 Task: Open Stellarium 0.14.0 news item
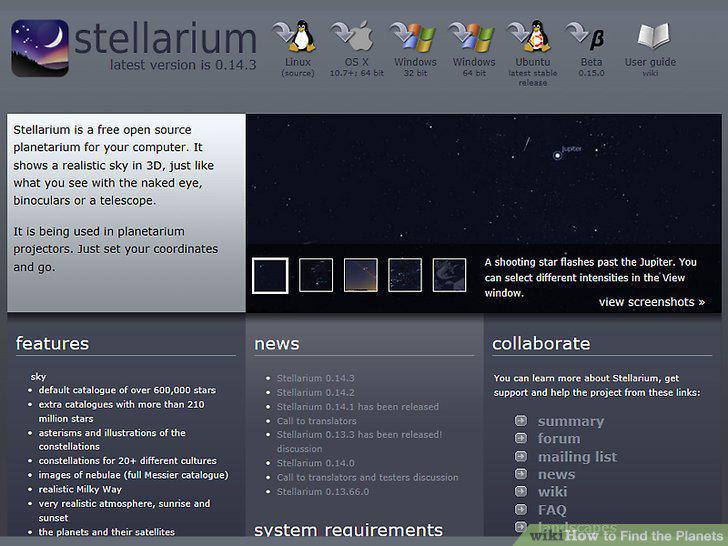(316, 463)
